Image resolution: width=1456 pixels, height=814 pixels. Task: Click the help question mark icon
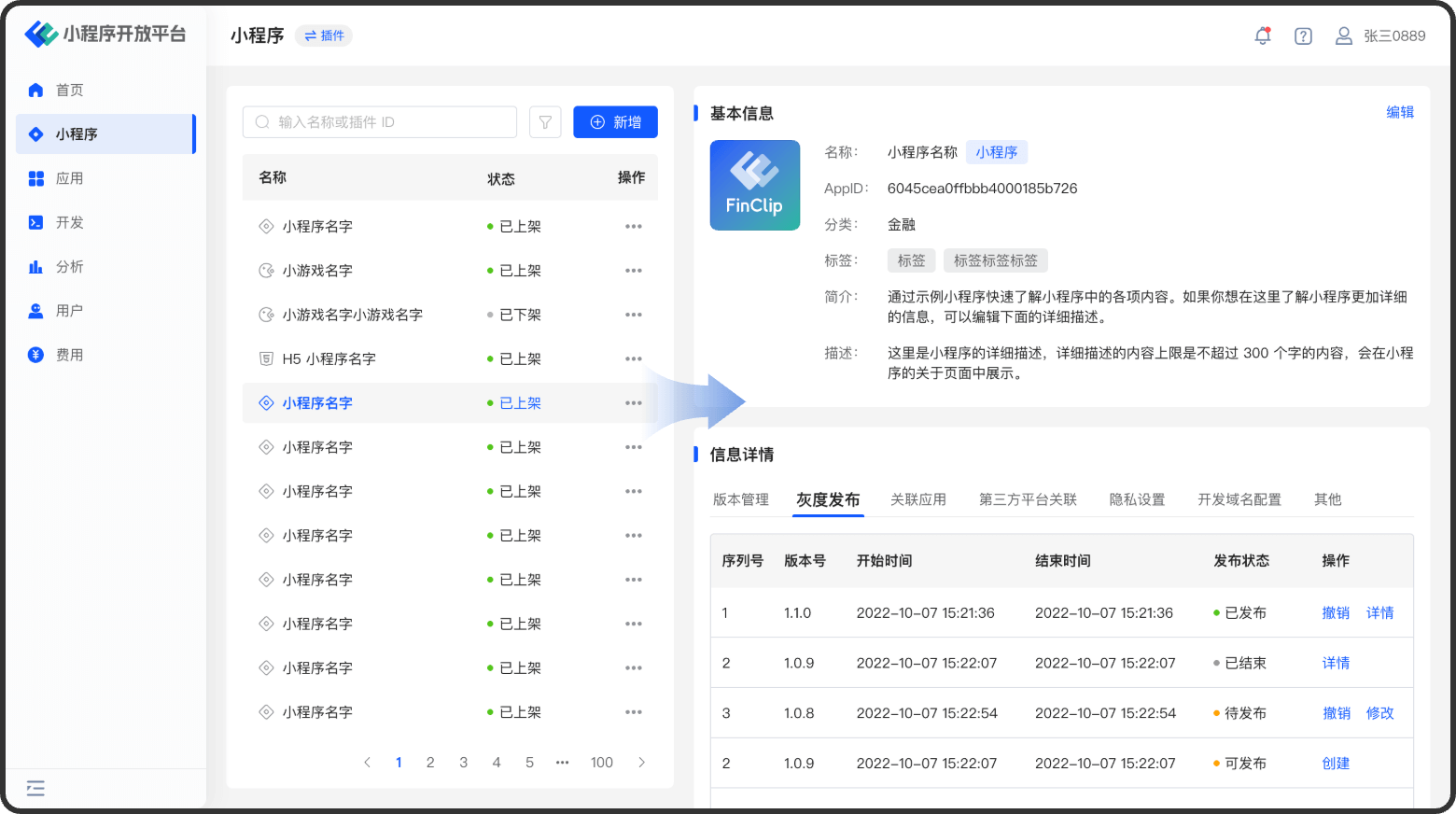(x=1303, y=35)
